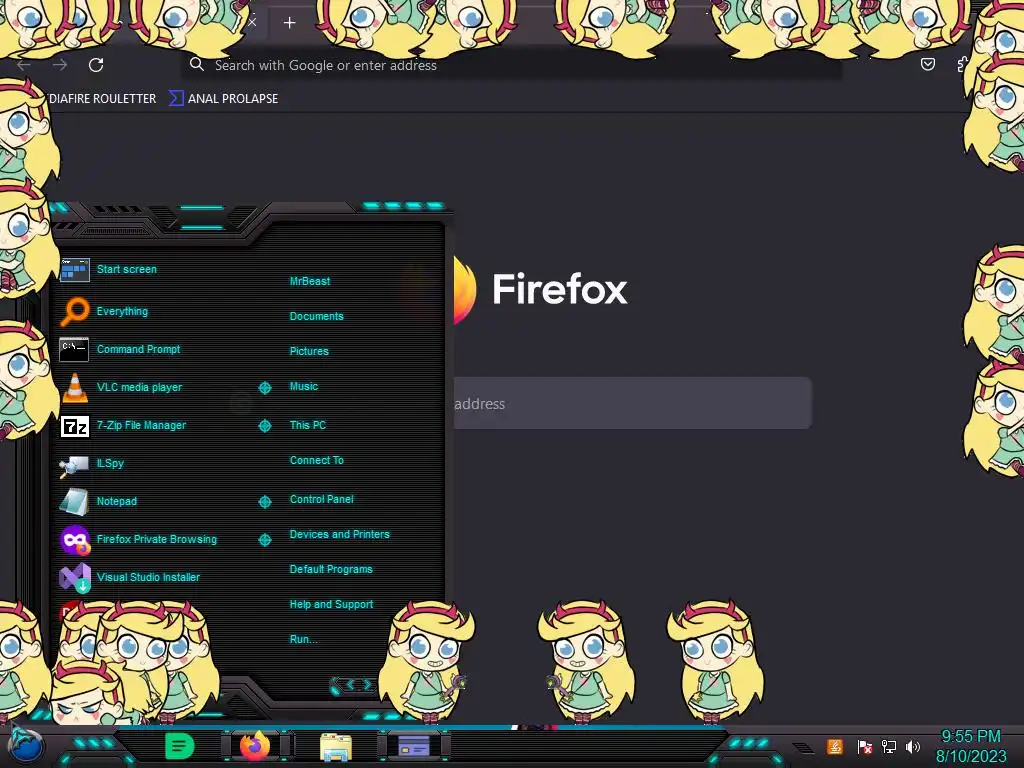Open the network tray icon
The width and height of the screenshot is (1024, 768).
point(889,746)
